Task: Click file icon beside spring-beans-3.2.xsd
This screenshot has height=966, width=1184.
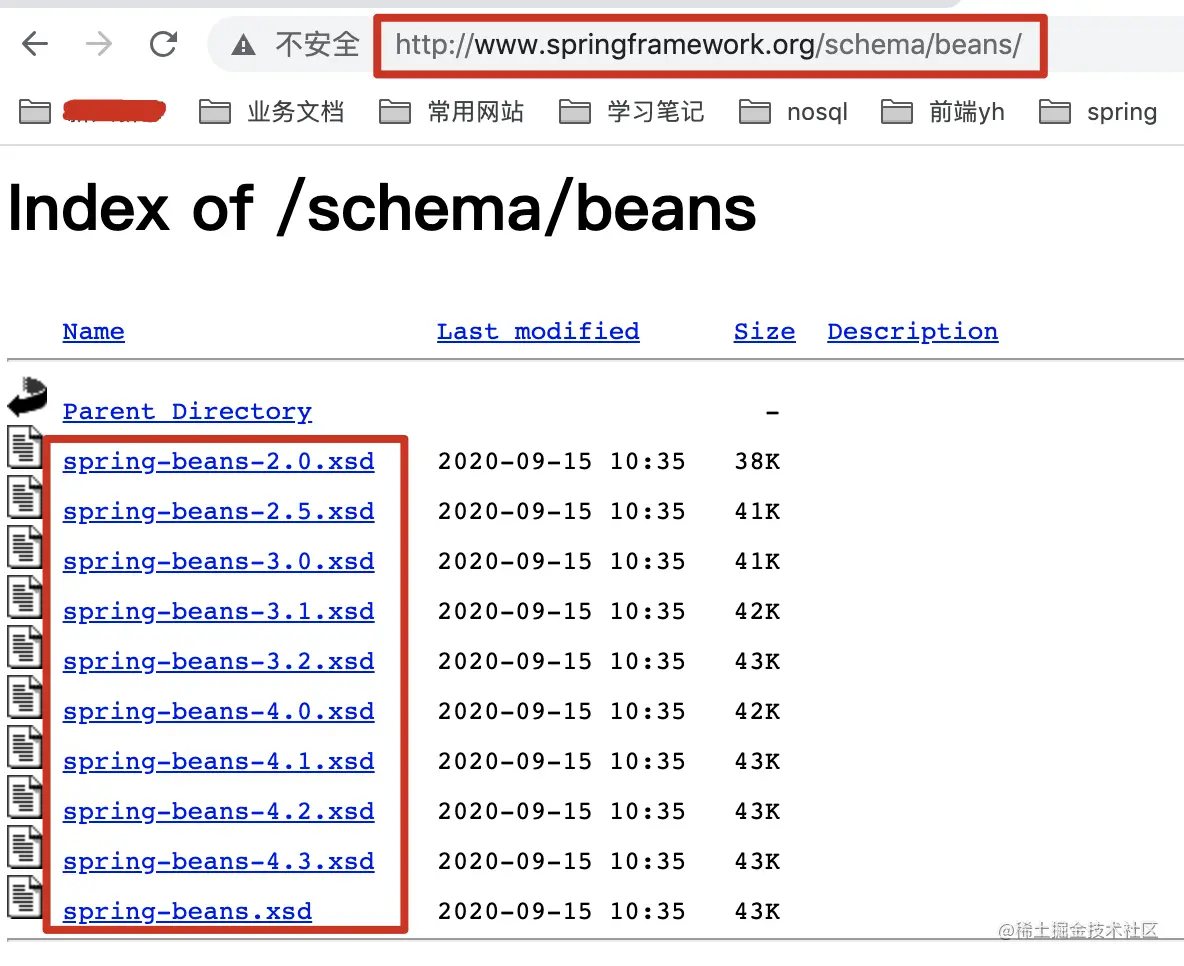Action: (25, 647)
